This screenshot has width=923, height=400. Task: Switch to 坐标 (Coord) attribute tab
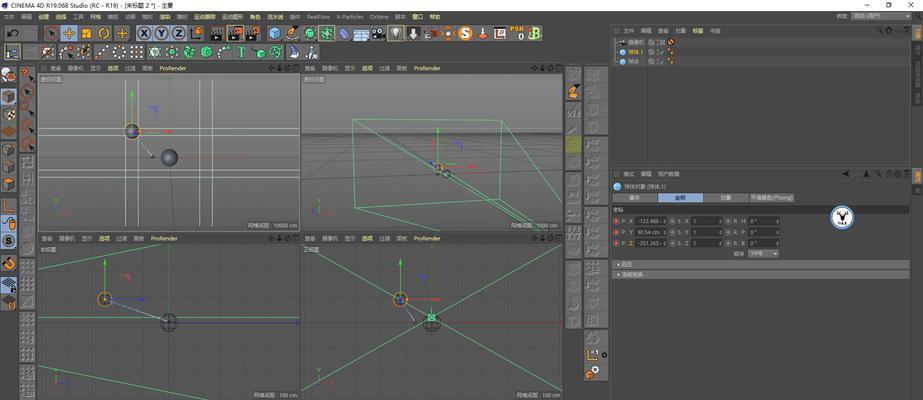680,198
